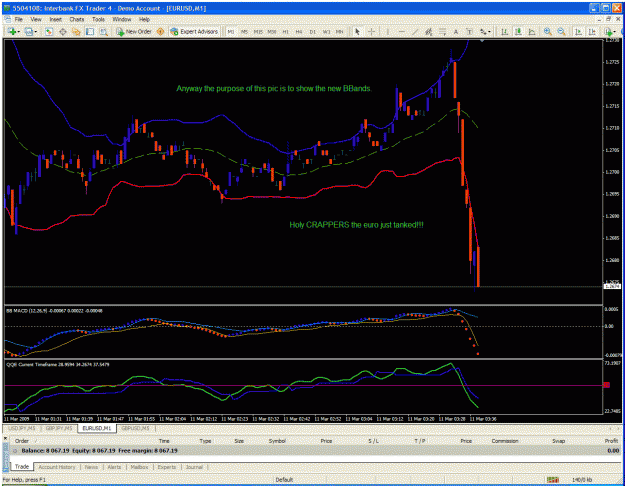Select the Text 'A' tool

click(456, 31)
